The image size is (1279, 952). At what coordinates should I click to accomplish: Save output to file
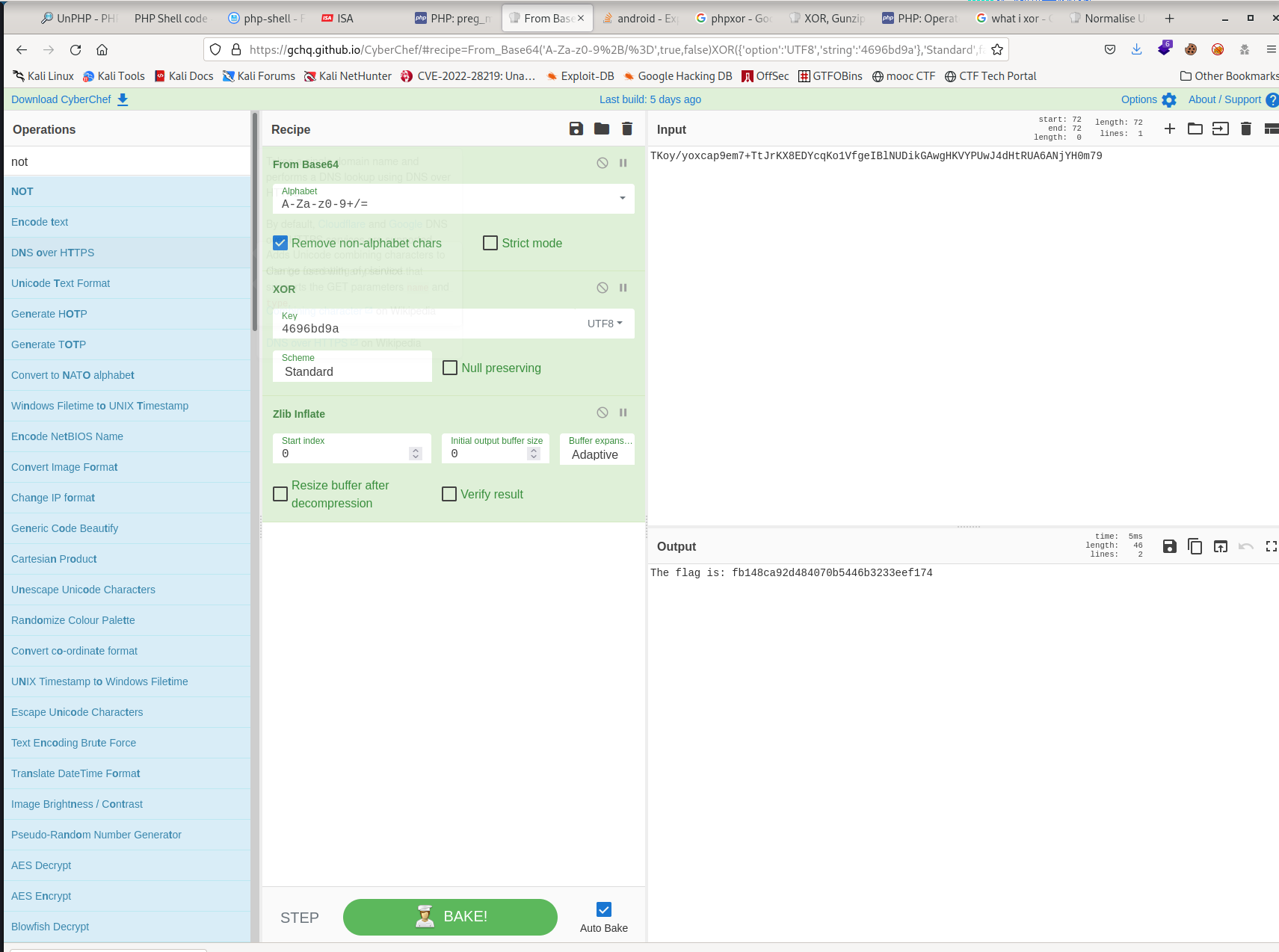tap(1169, 547)
